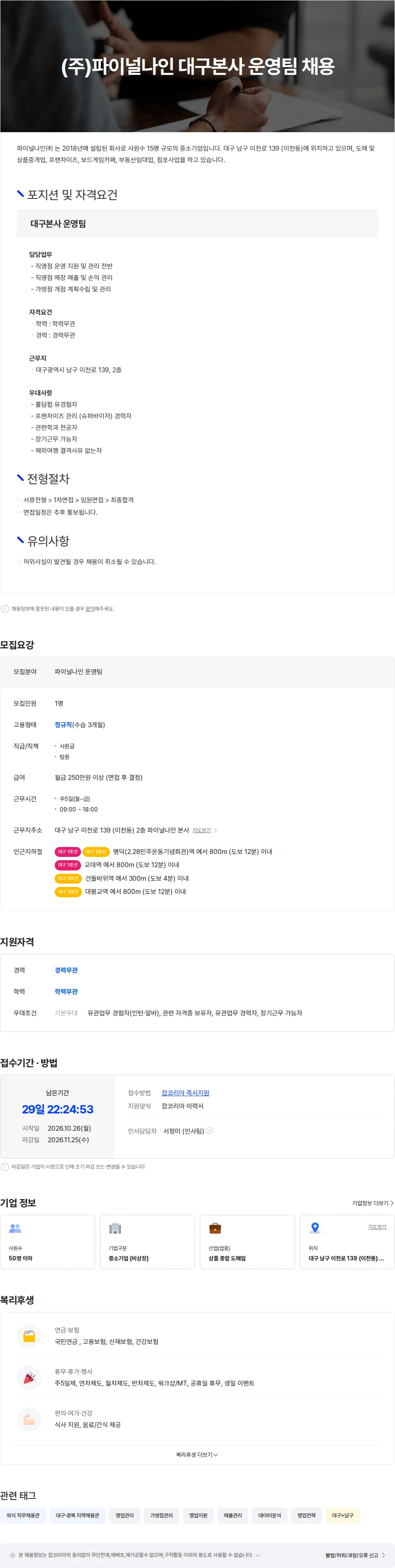The image size is (395, 1568).
Task: Click circle icon before copyright notice
Action: [x=12, y=1555]
